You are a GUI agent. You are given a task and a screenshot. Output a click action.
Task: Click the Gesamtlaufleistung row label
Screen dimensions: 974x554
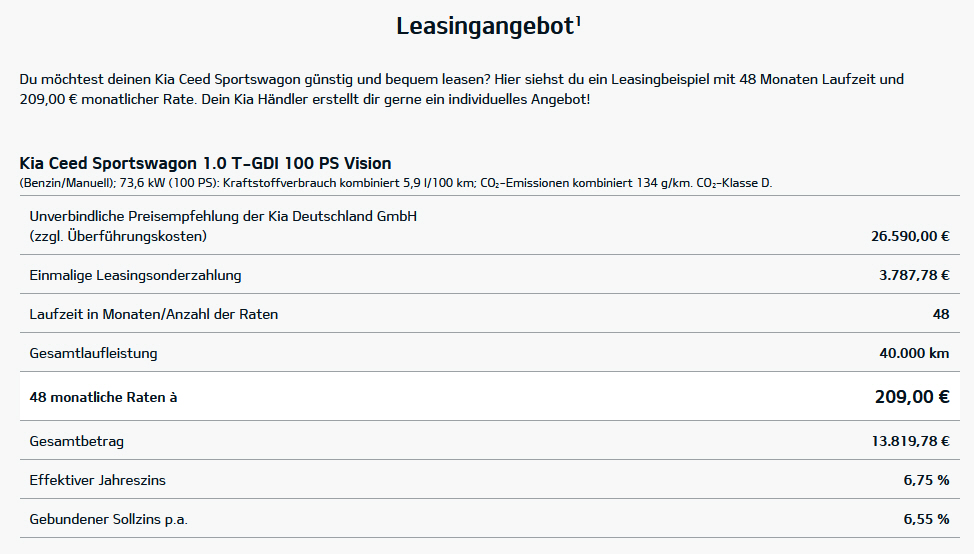click(93, 353)
